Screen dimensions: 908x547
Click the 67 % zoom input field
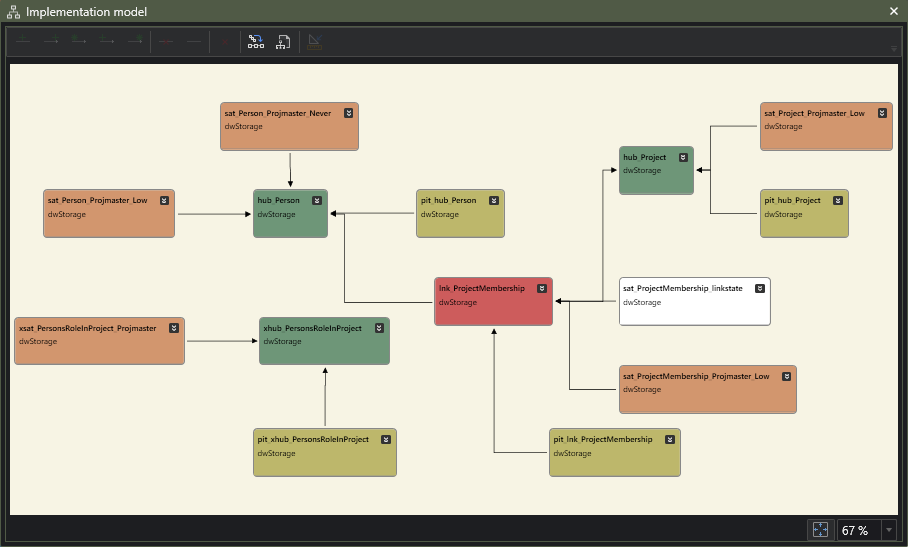click(x=857, y=530)
